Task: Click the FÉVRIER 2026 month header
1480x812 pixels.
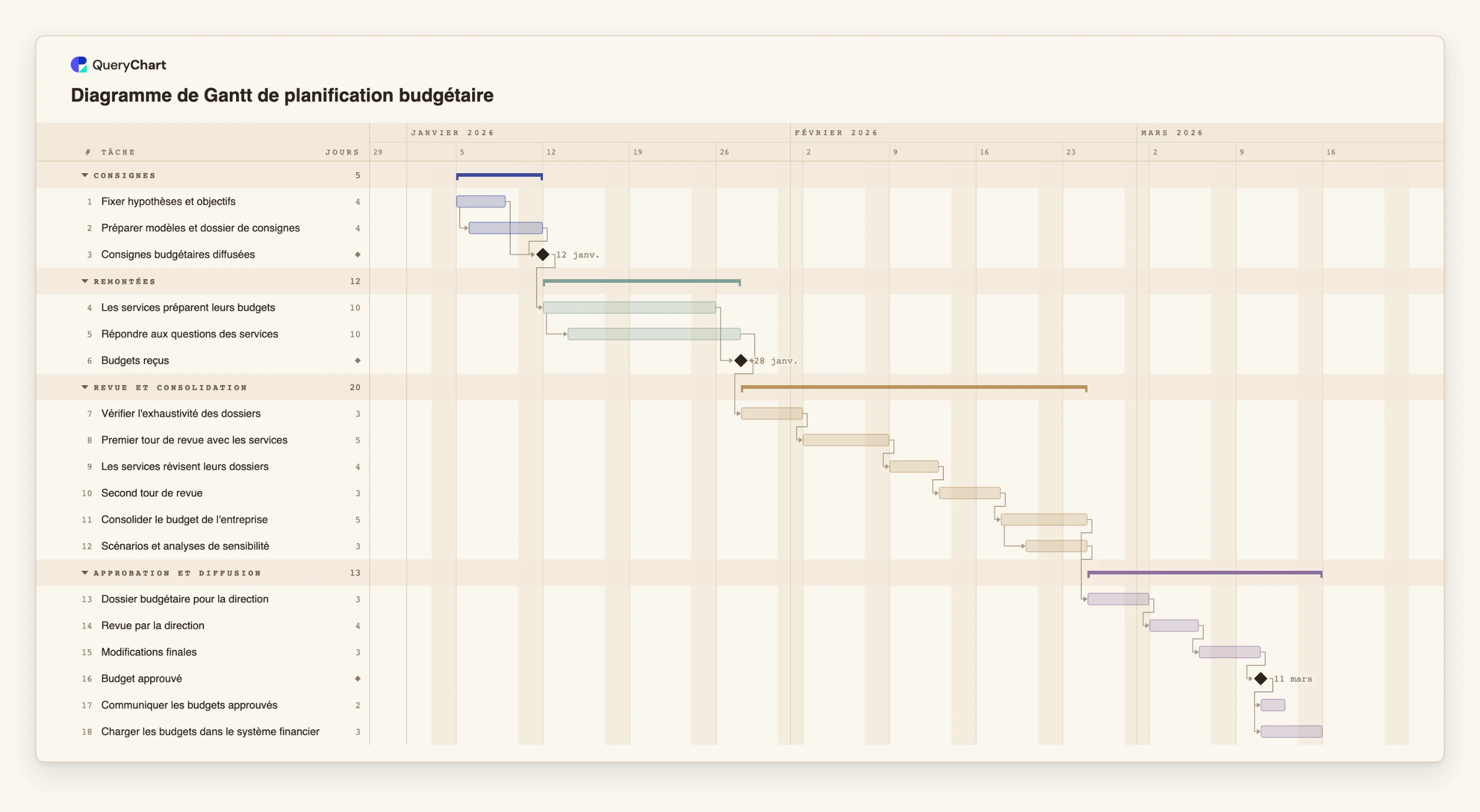Action: [x=837, y=133]
